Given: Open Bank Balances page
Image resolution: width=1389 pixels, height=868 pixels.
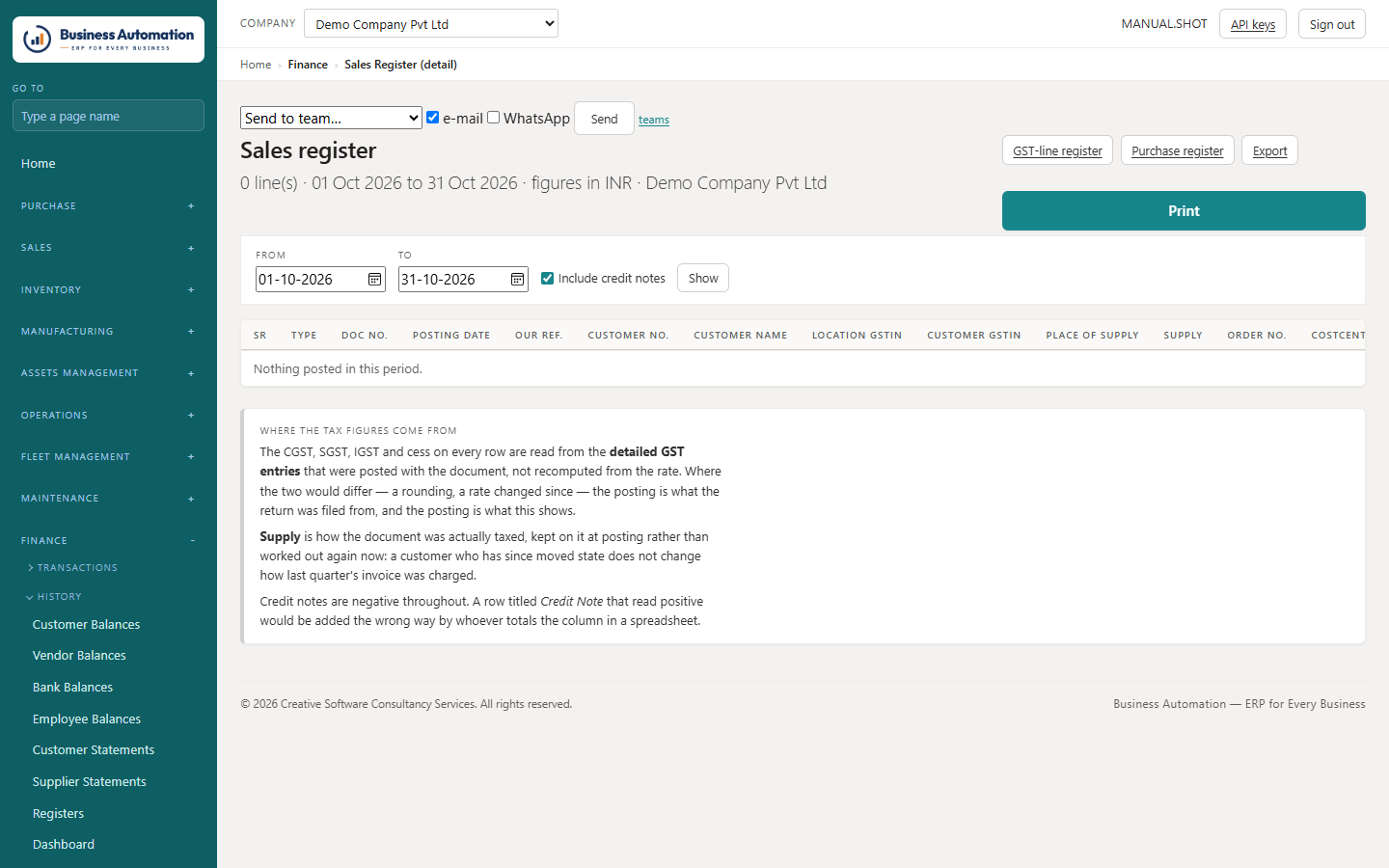Looking at the screenshot, I should 73,688.
